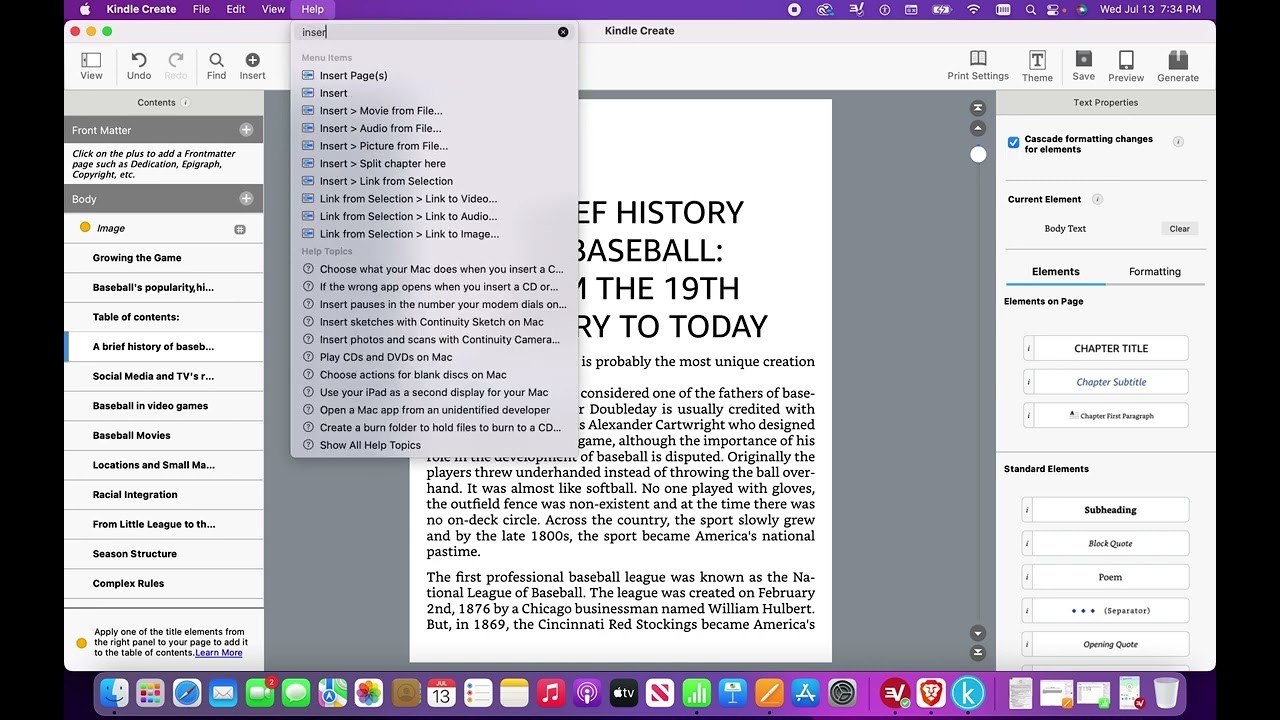Apply Subheading standard element
Viewport: 1280px width, 720px height.
1110,510
